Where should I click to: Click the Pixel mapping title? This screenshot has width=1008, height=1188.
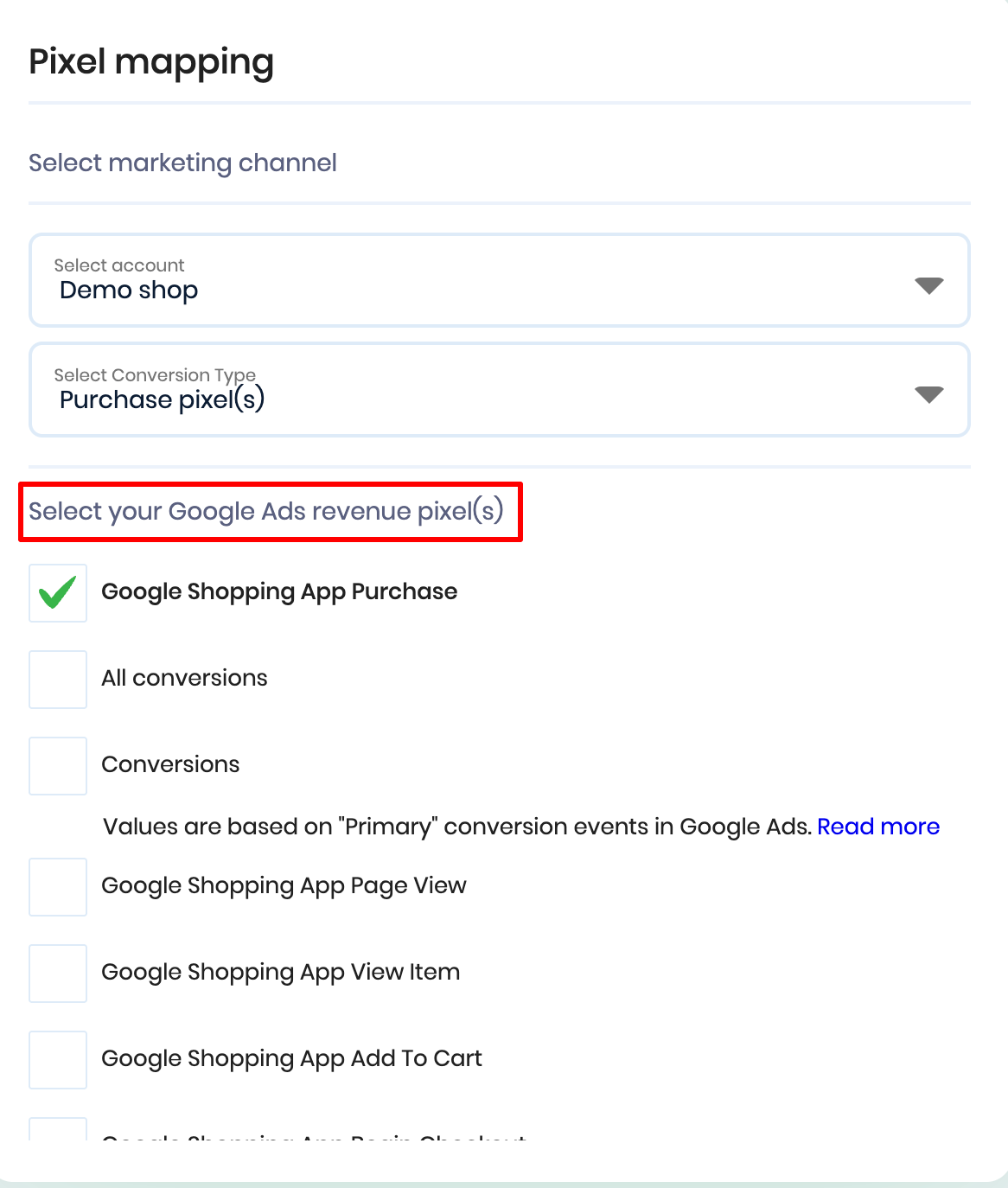click(151, 62)
